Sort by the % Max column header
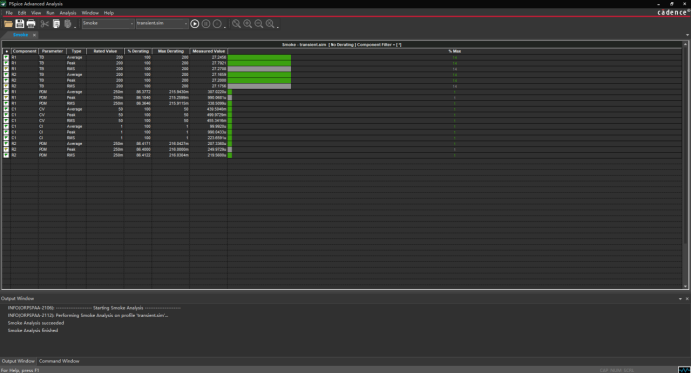Screen dimensions: 691x374 tap(454, 51)
